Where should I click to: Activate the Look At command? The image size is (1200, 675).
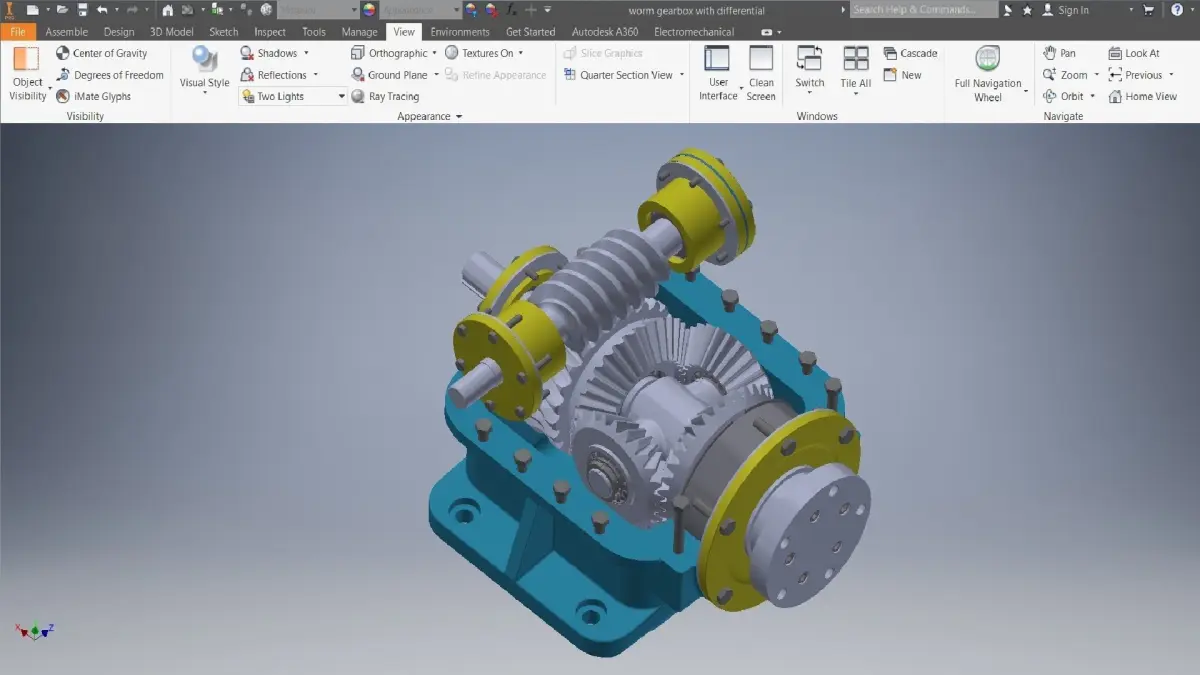click(x=1134, y=53)
